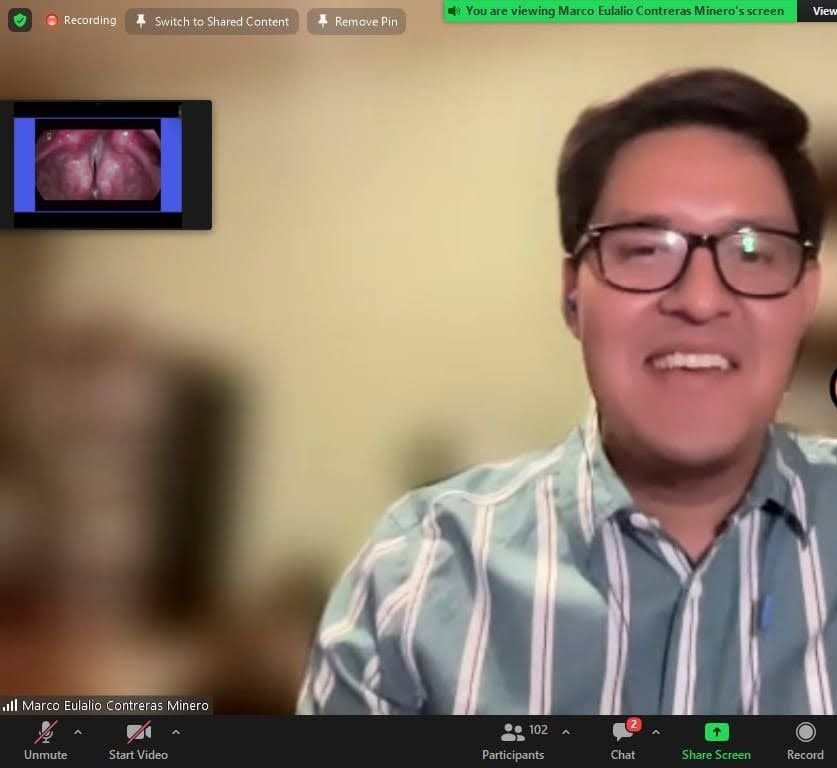The image size is (837, 768).
Task: Switch to Shared Content view
Action: point(211,21)
